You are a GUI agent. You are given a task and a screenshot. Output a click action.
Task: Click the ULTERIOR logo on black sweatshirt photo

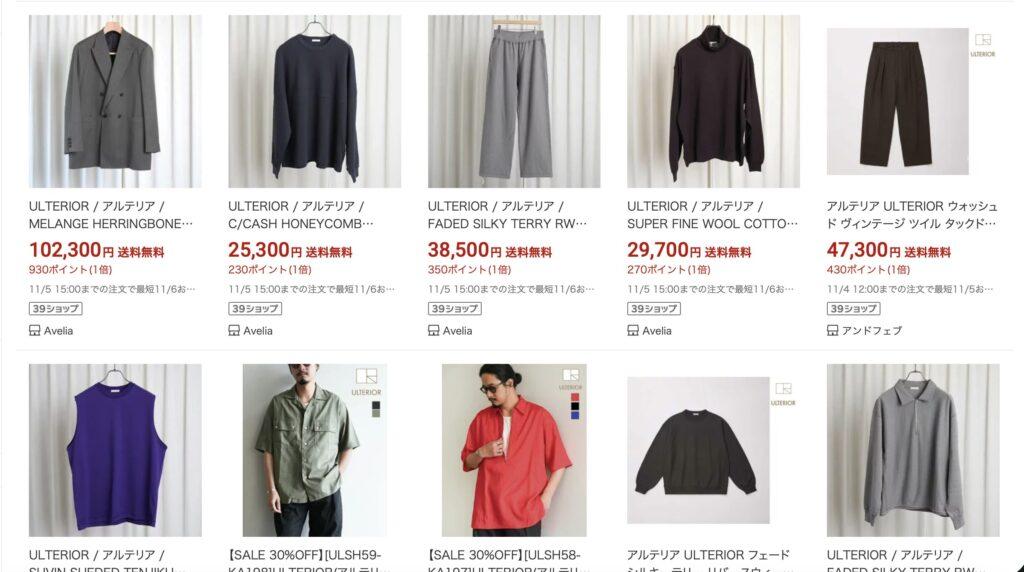click(x=783, y=394)
